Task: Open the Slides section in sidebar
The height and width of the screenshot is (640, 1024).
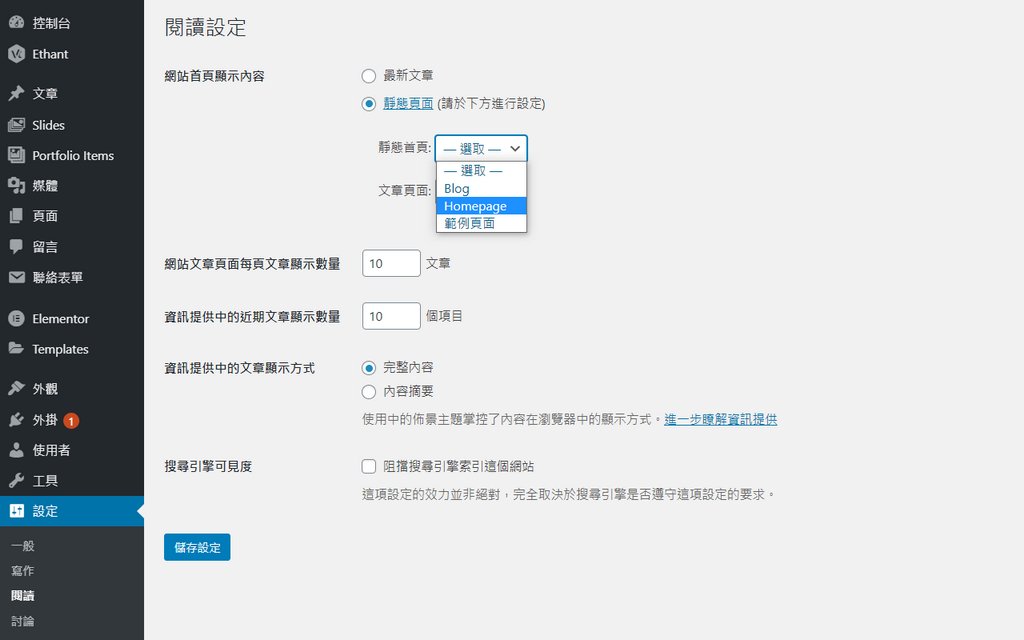Action: pyautogui.click(x=40, y=124)
